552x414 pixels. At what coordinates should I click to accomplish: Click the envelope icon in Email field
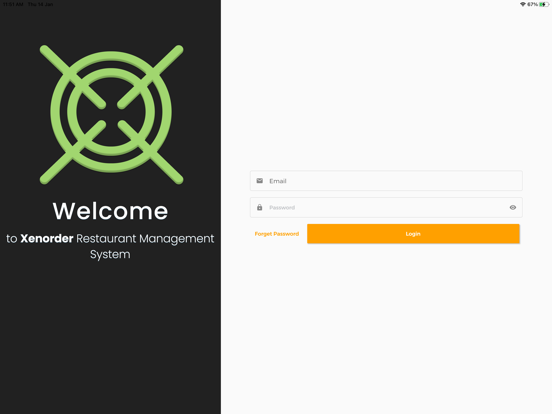(x=259, y=181)
